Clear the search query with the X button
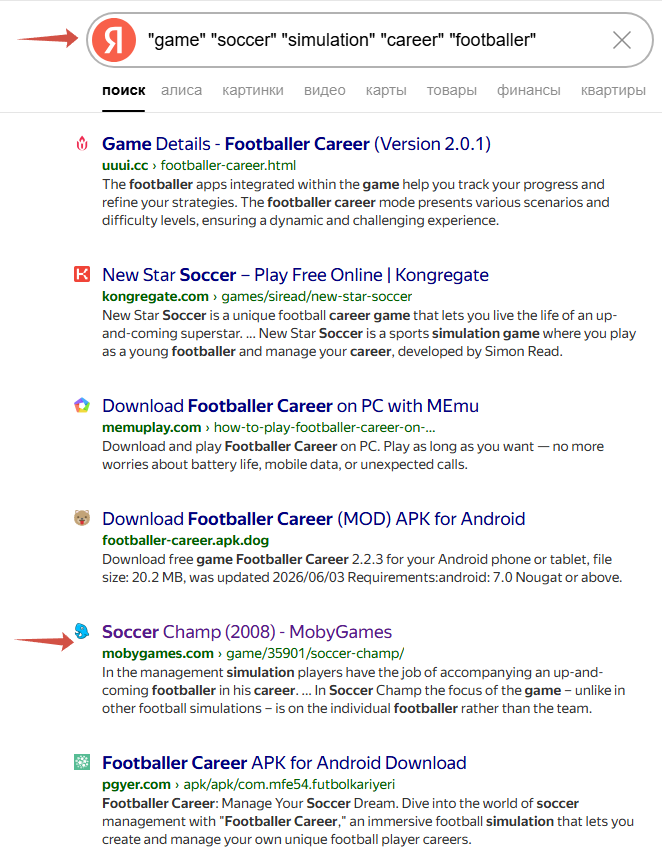 [x=622, y=40]
